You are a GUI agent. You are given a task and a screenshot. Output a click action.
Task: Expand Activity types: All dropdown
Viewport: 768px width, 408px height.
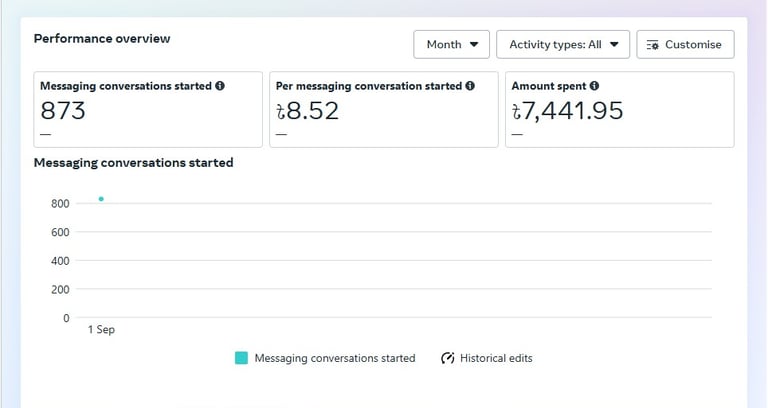click(x=563, y=45)
